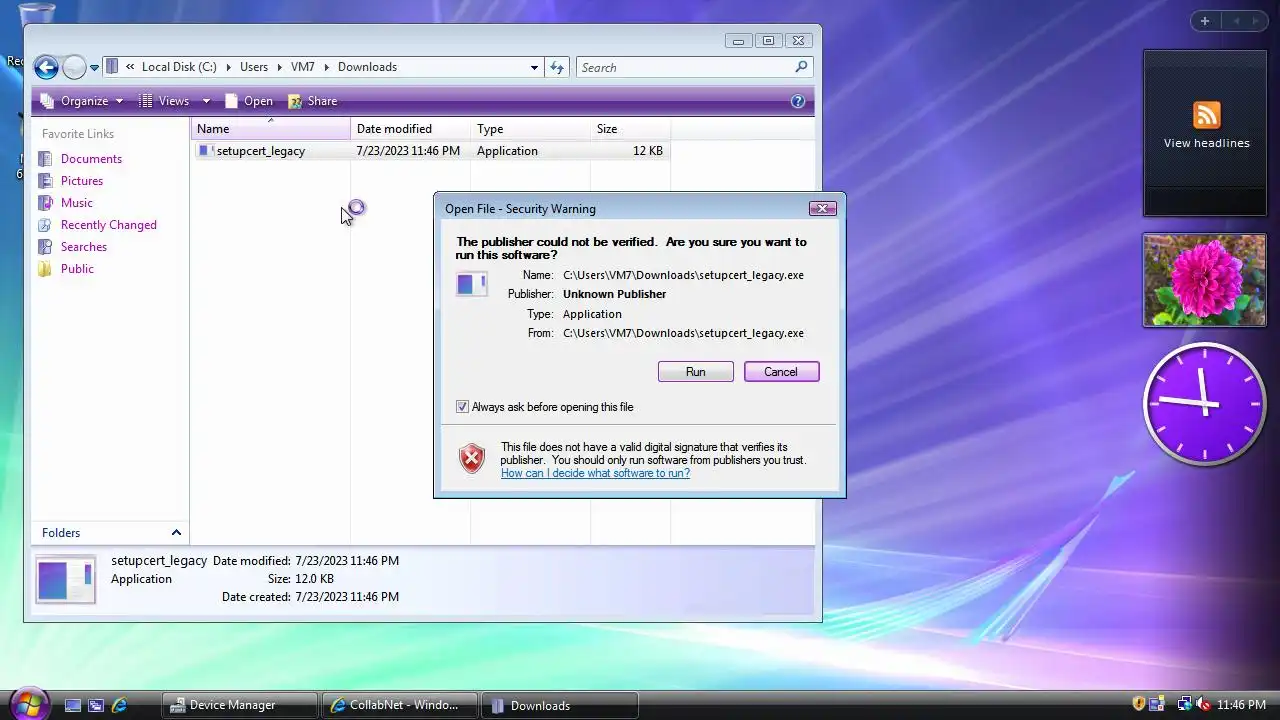The image size is (1280, 720).
Task: Click the pink flower slideshow gadget
Action: coord(1205,280)
